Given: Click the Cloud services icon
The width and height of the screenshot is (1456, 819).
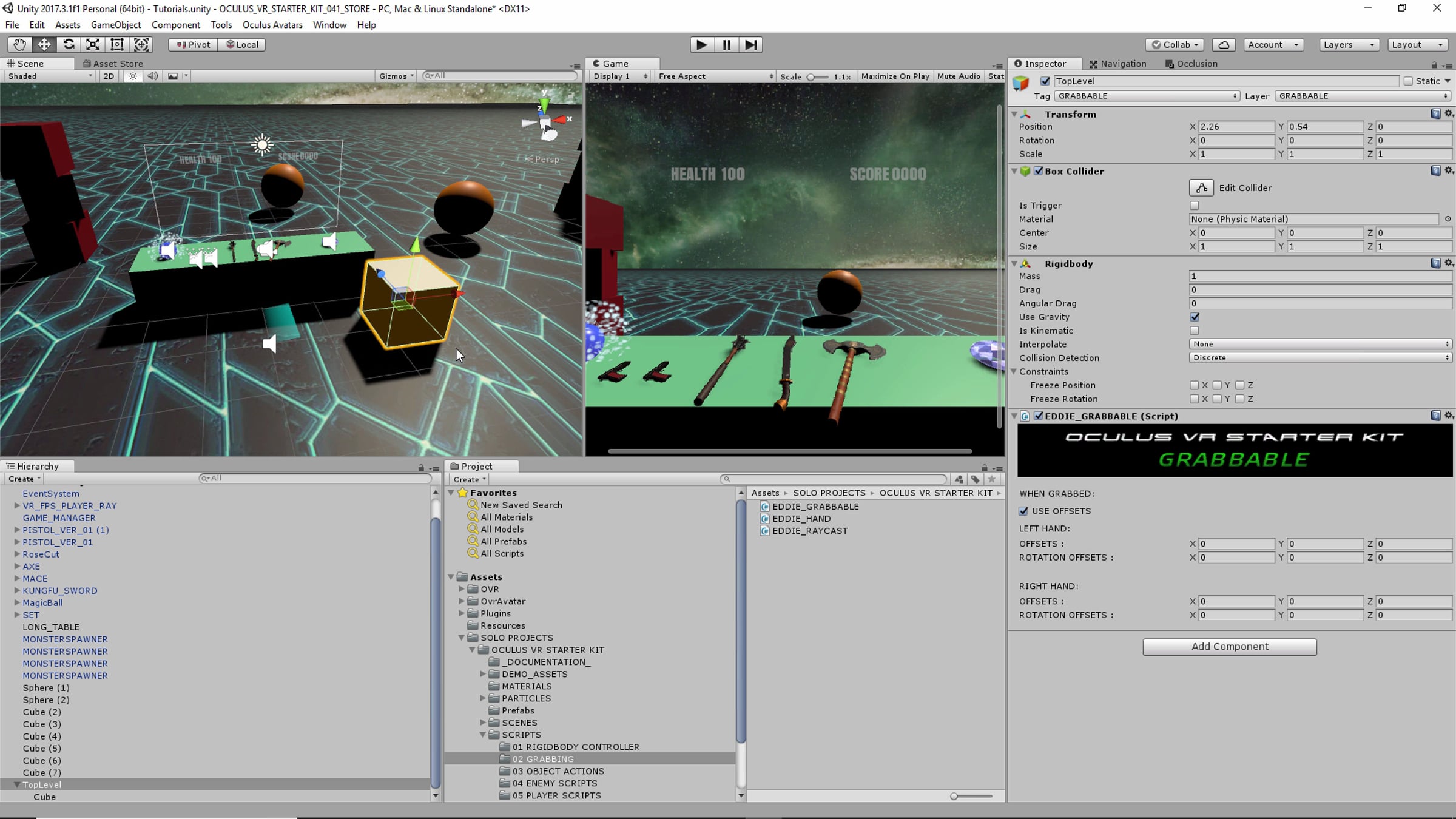Looking at the screenshot, I should click(1224, 44).
